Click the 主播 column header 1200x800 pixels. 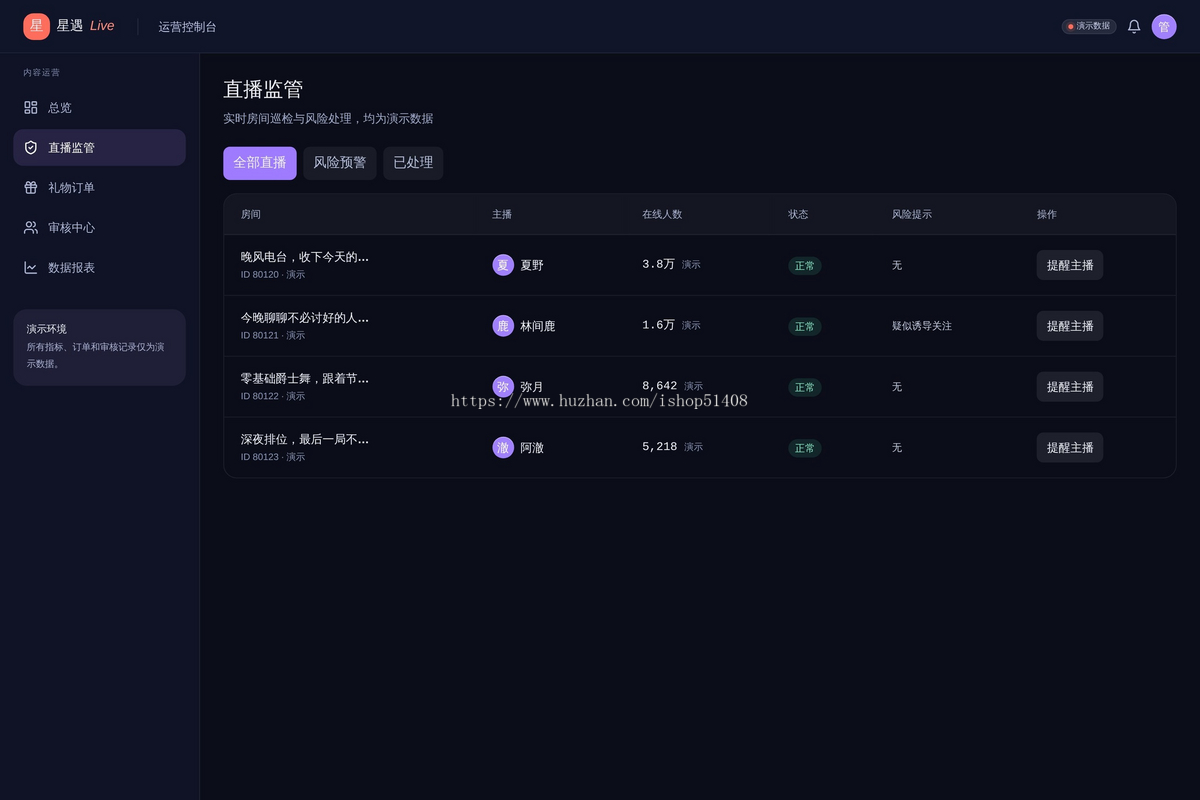(502, 214)
